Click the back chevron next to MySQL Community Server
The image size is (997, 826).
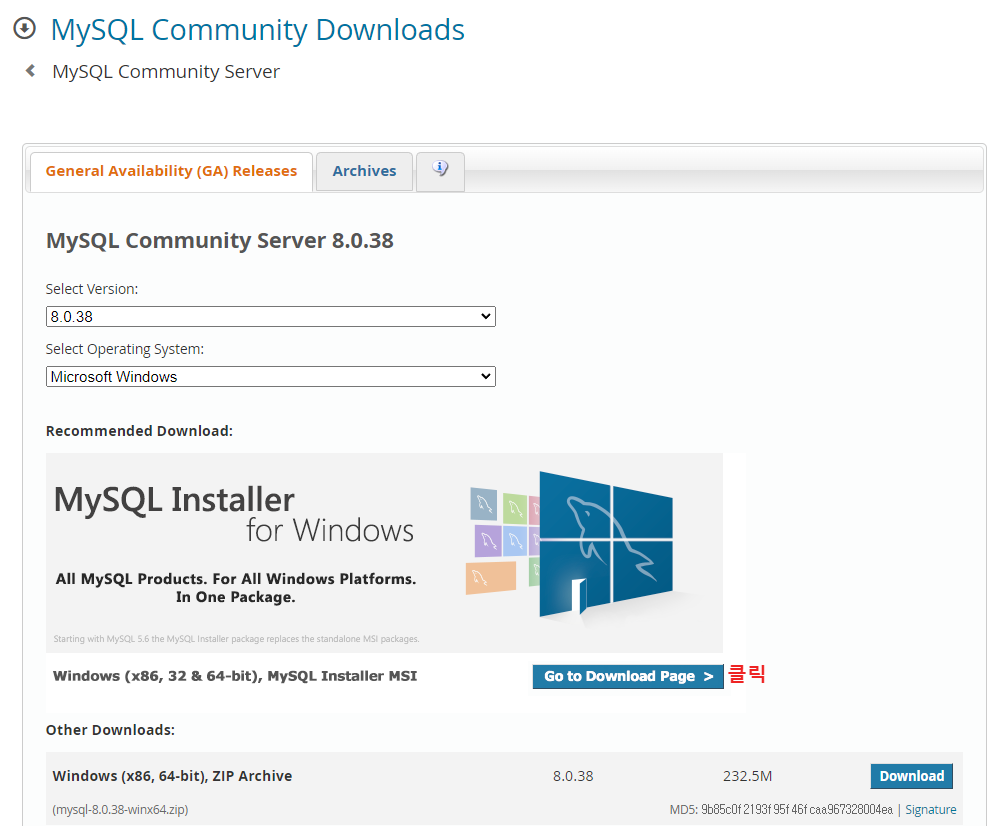click(30, 71)
